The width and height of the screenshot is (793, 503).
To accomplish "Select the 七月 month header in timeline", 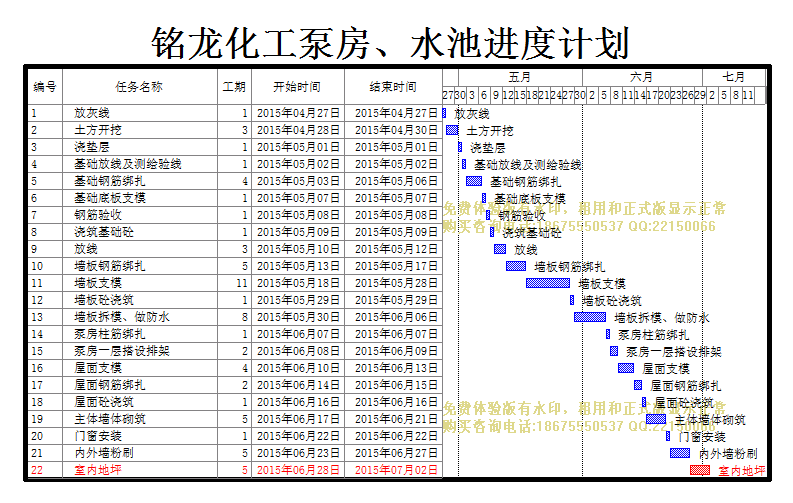I will [733, 77].
